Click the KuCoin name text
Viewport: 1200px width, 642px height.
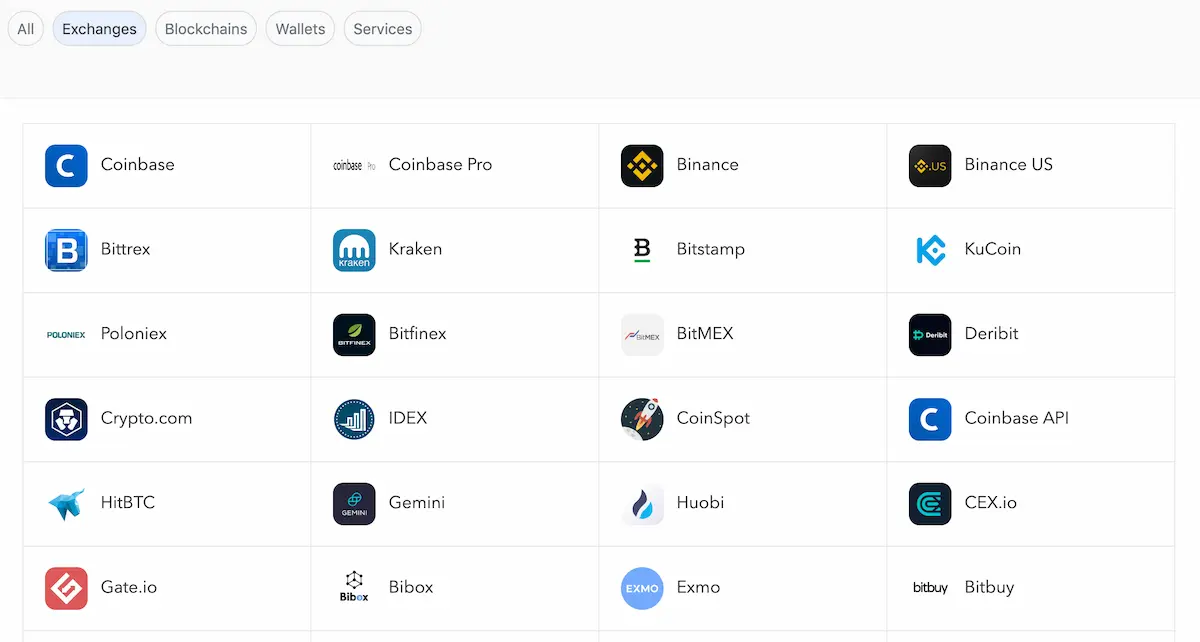993,249
